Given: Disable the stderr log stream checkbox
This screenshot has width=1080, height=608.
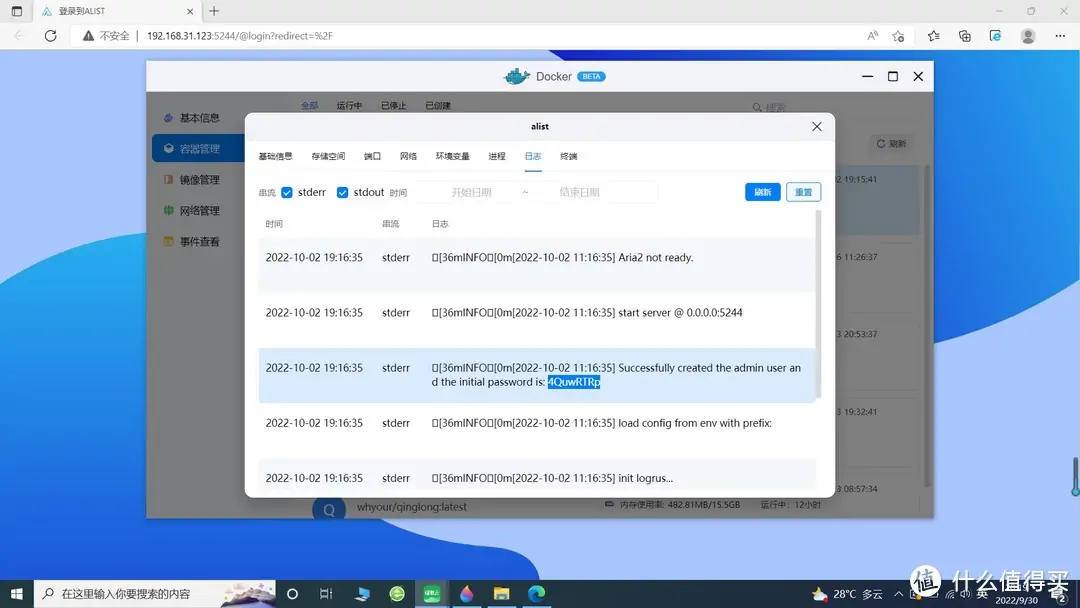Looking at the screenshot, I should (x=287, y=192).
